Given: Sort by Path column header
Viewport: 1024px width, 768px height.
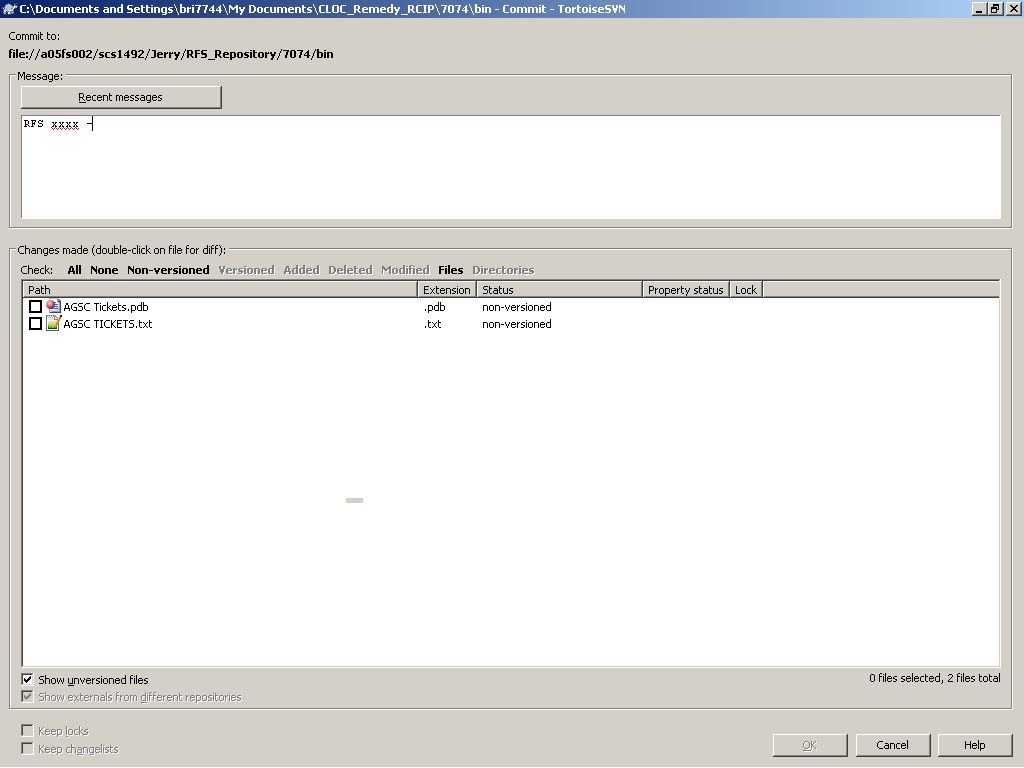Looking at the screenshot, I should coord(220,289).
